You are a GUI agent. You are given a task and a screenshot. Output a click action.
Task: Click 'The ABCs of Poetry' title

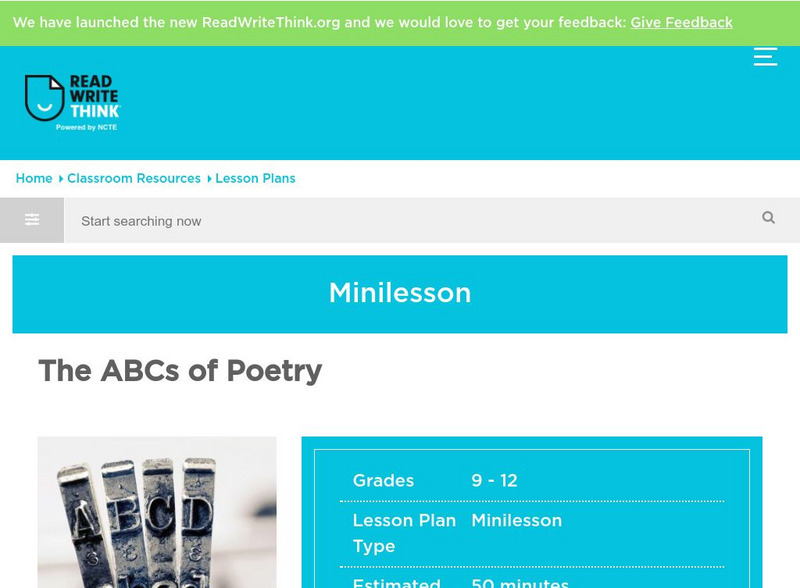click(x=180, y=371)
